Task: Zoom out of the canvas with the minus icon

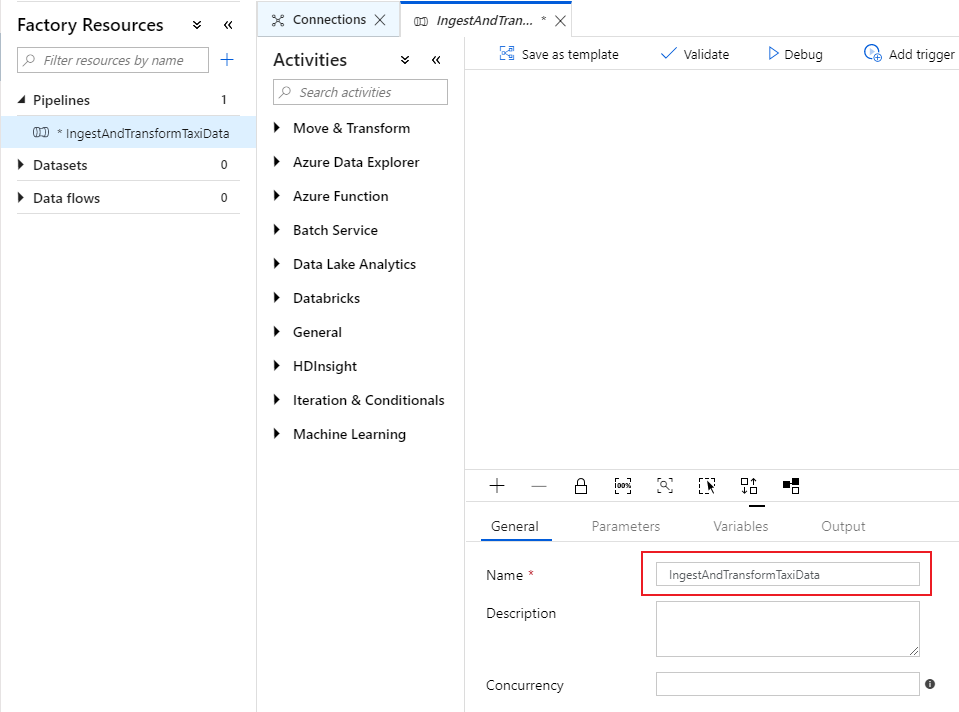Action: pos(539,486)
